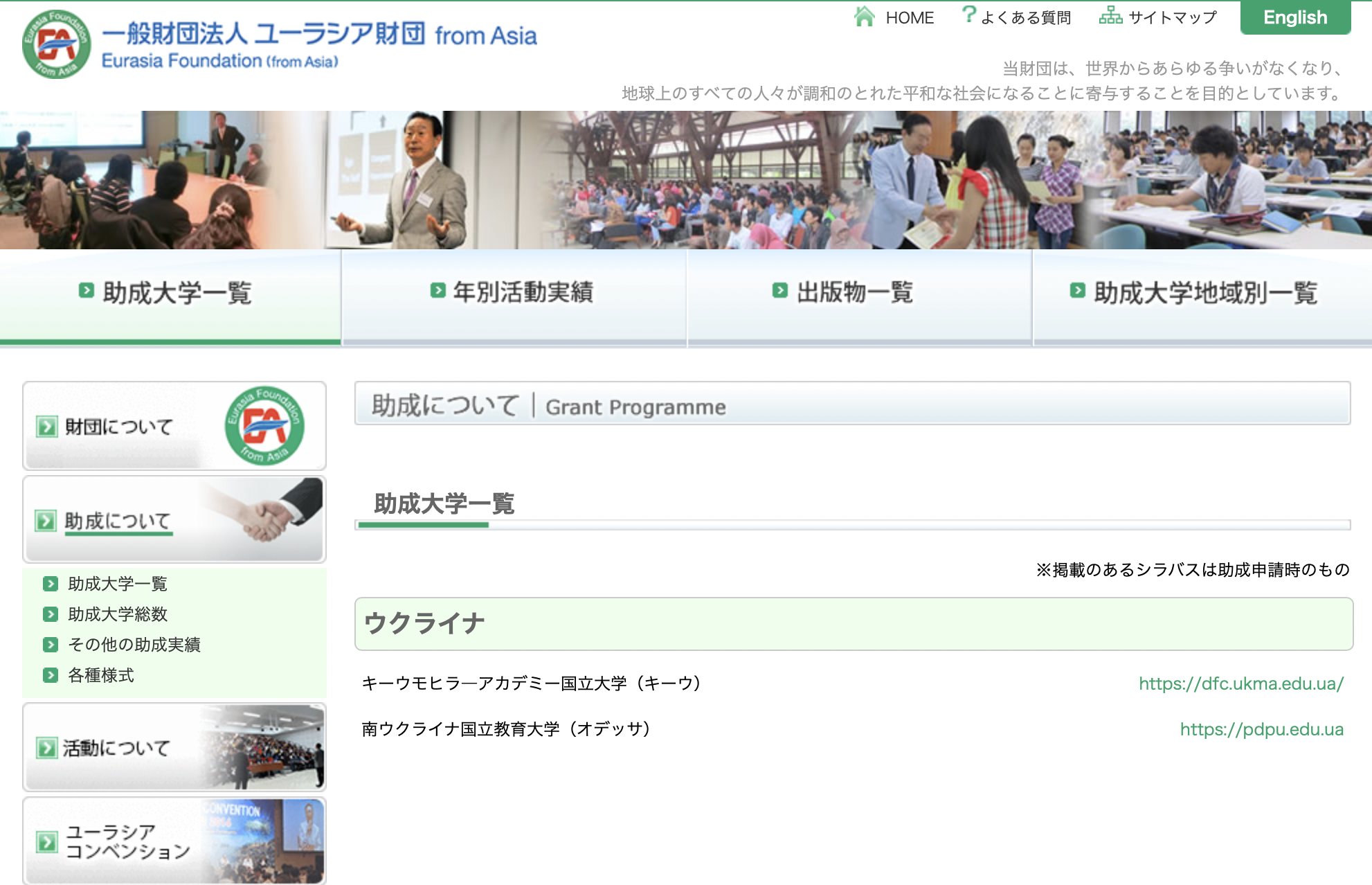This screenshot has height=885, width=1372.
Task: Open the https://pdpu.edu.ua link
Action: point(1262,730)
